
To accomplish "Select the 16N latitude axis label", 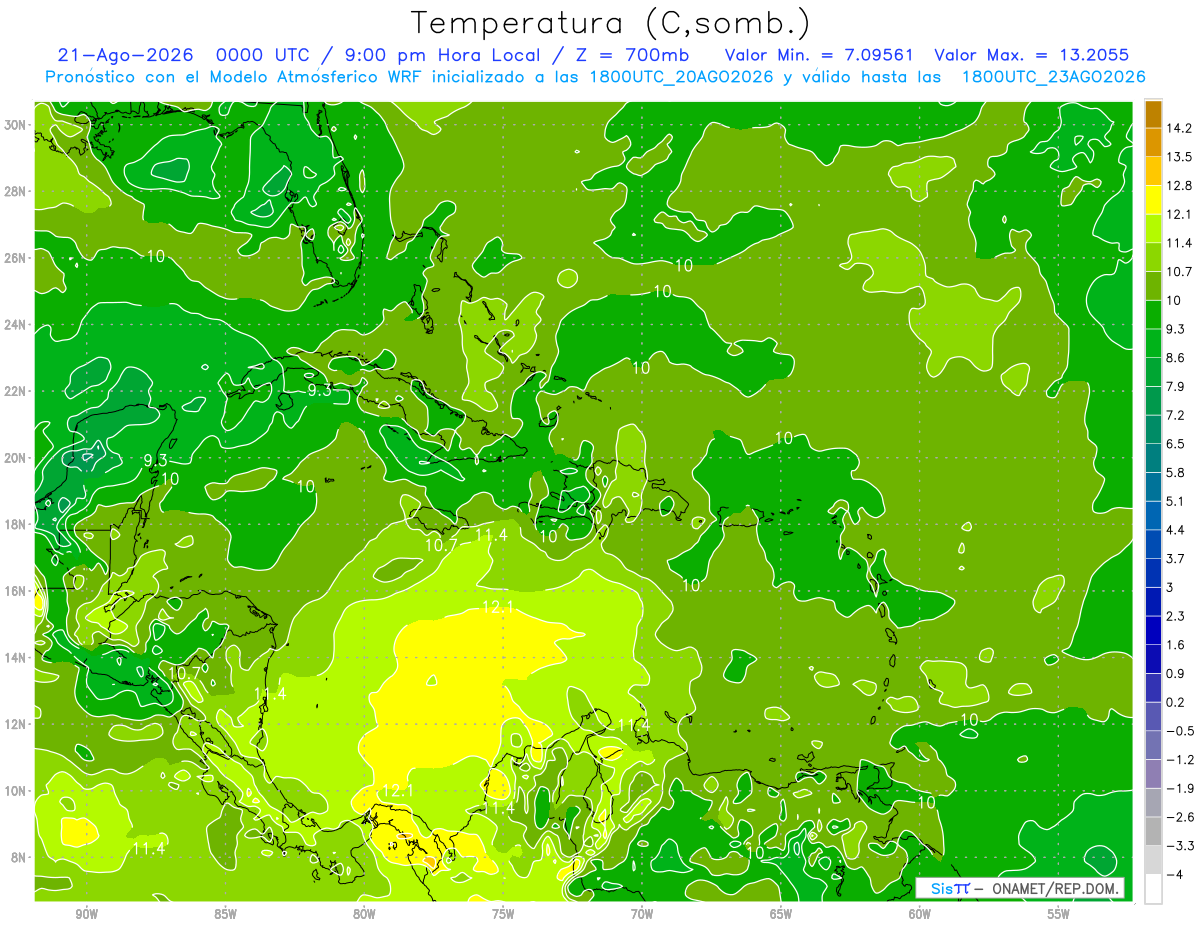I will pyautogui.click(x=16, y=591).
